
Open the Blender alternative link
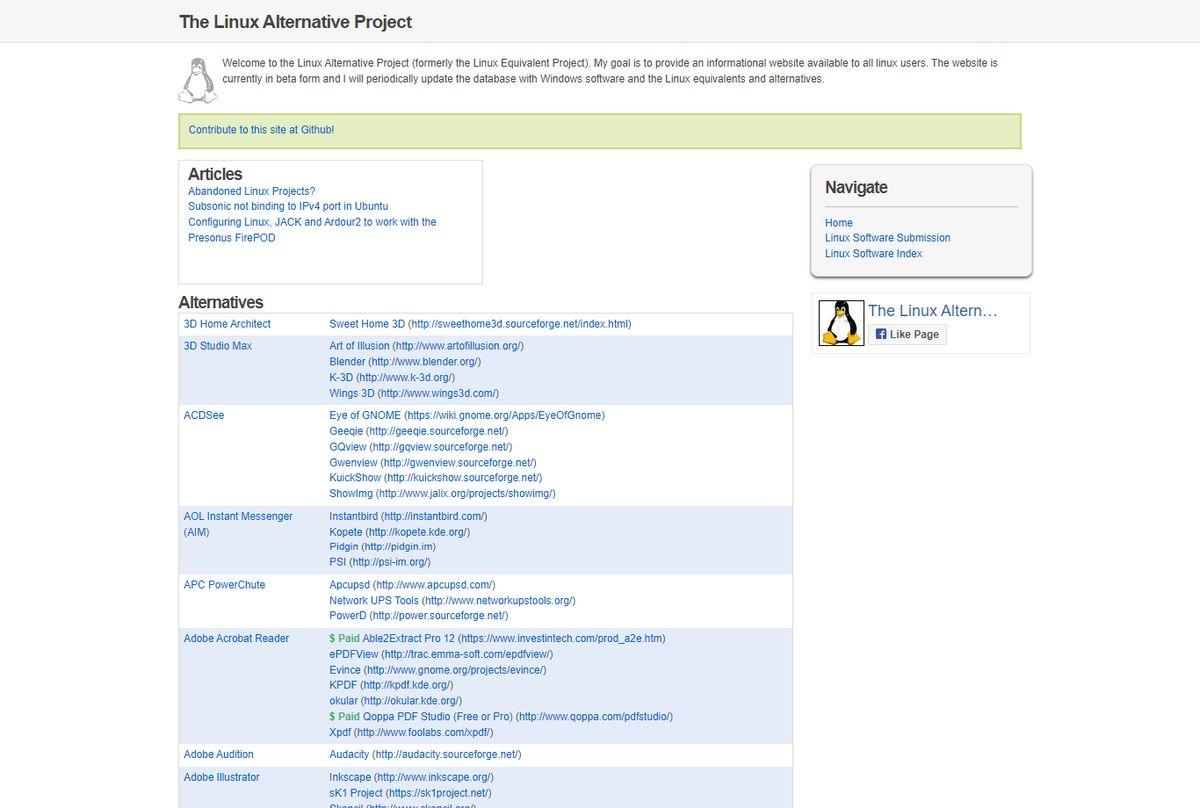pyautogui.click(x=347, y=362)
